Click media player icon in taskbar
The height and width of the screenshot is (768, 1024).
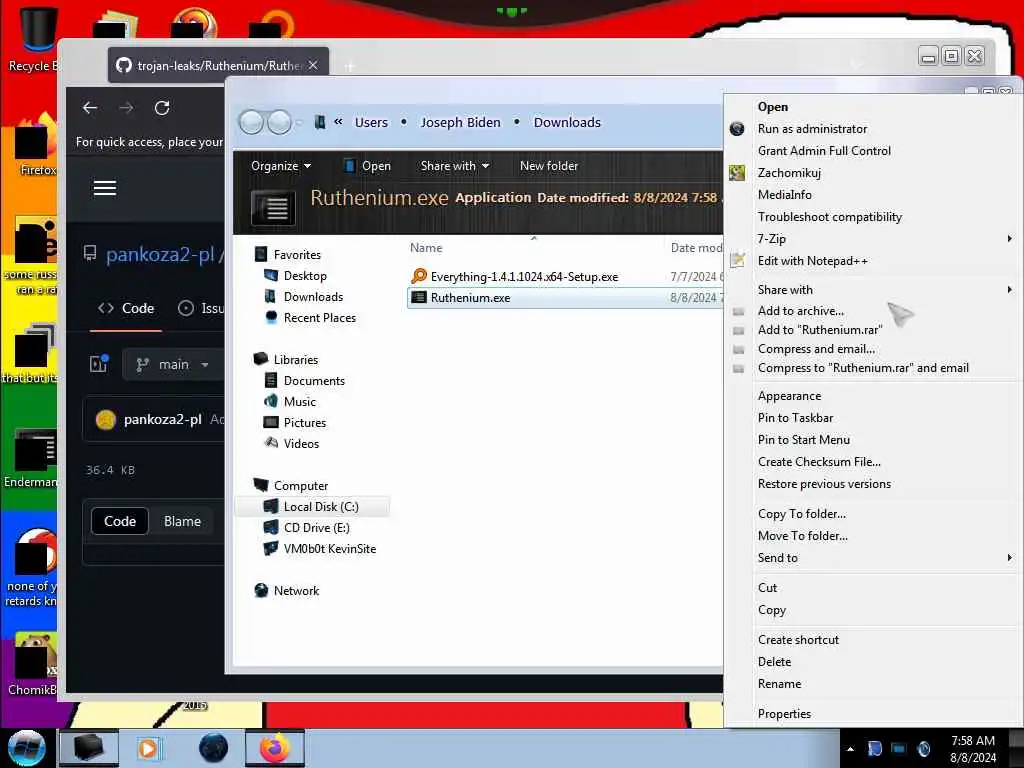(x=149, y=748)
